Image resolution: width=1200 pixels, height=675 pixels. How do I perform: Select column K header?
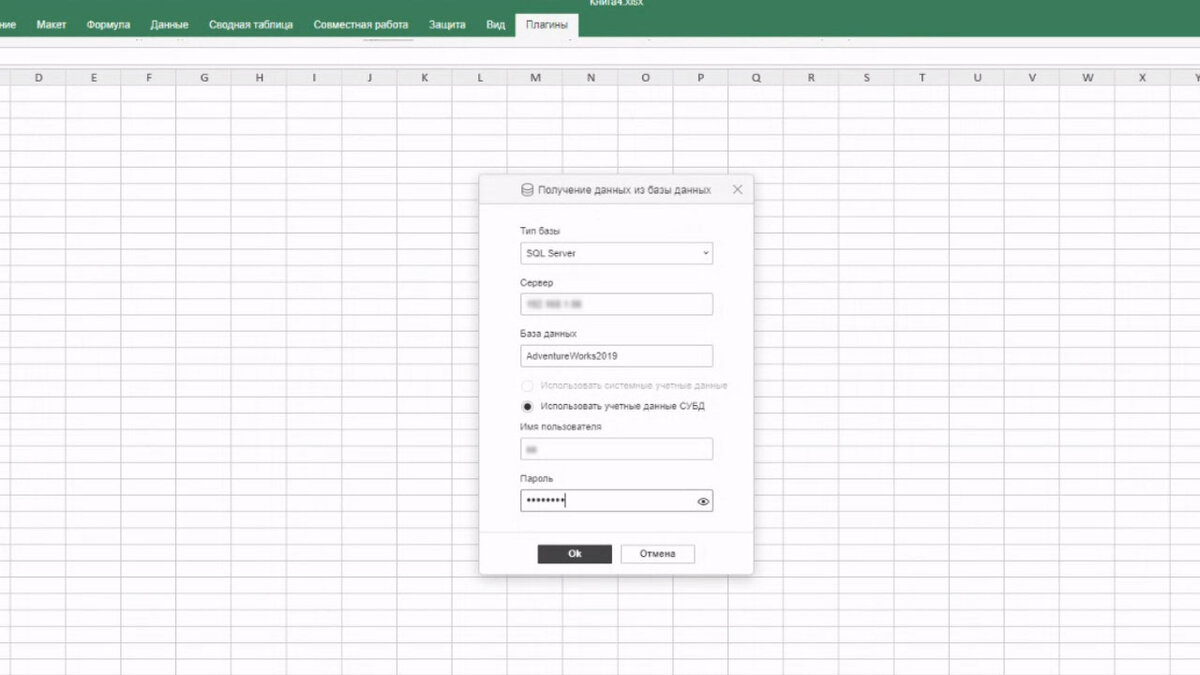[425, 77]
